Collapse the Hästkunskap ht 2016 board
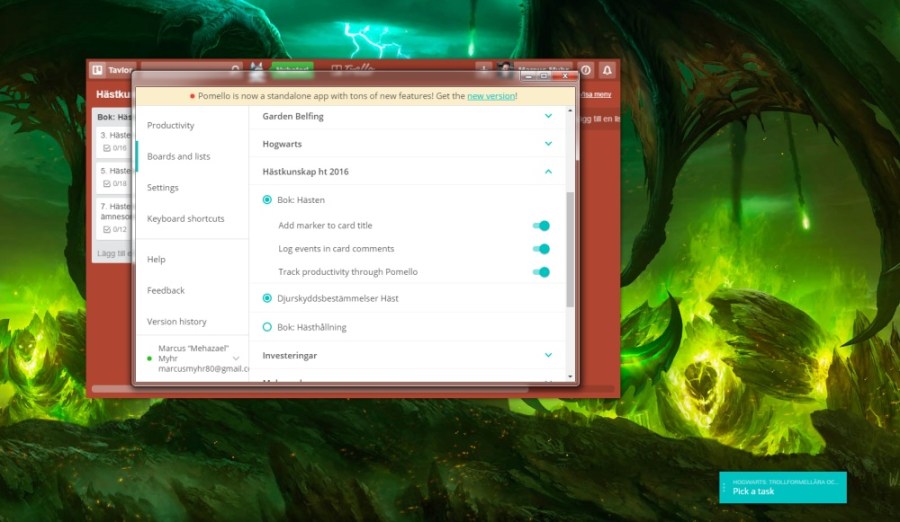 [x=548, y=172]
